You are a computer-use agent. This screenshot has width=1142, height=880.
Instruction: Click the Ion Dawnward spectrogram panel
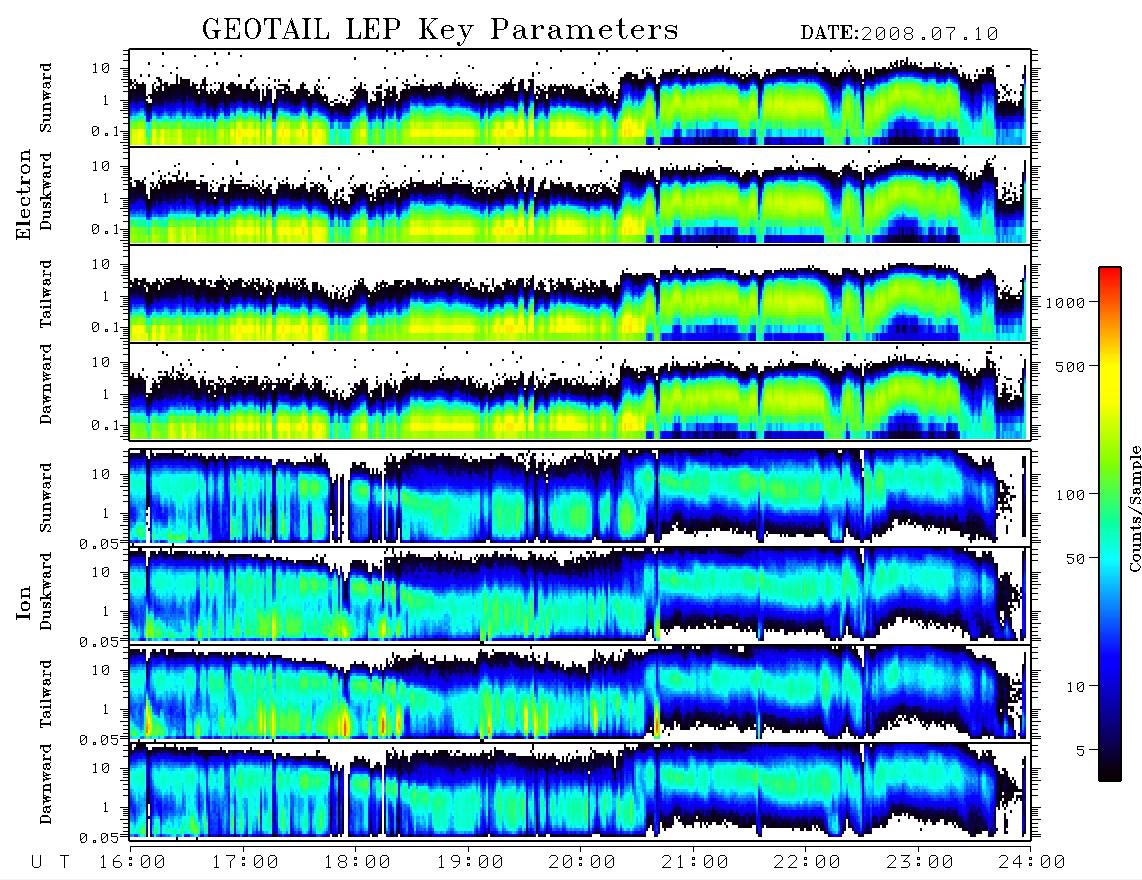point(580,791)
